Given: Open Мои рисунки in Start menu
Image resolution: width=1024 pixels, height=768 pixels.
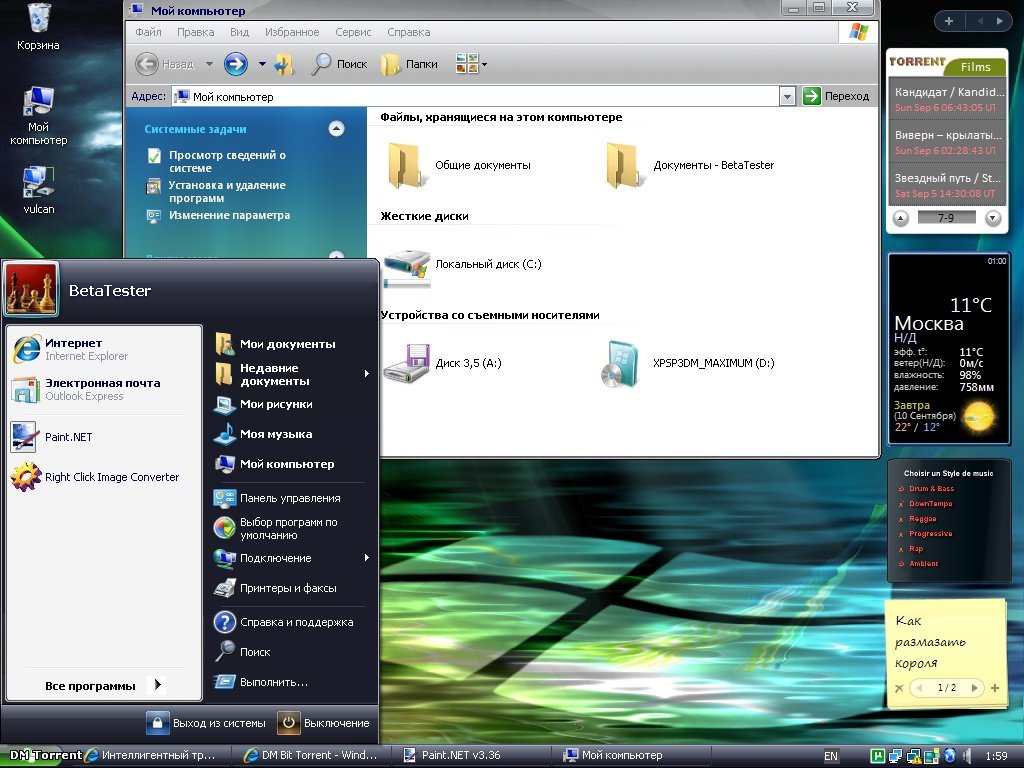Looking at the screenshot, I should pyautogui.click(x=263, y=404).
